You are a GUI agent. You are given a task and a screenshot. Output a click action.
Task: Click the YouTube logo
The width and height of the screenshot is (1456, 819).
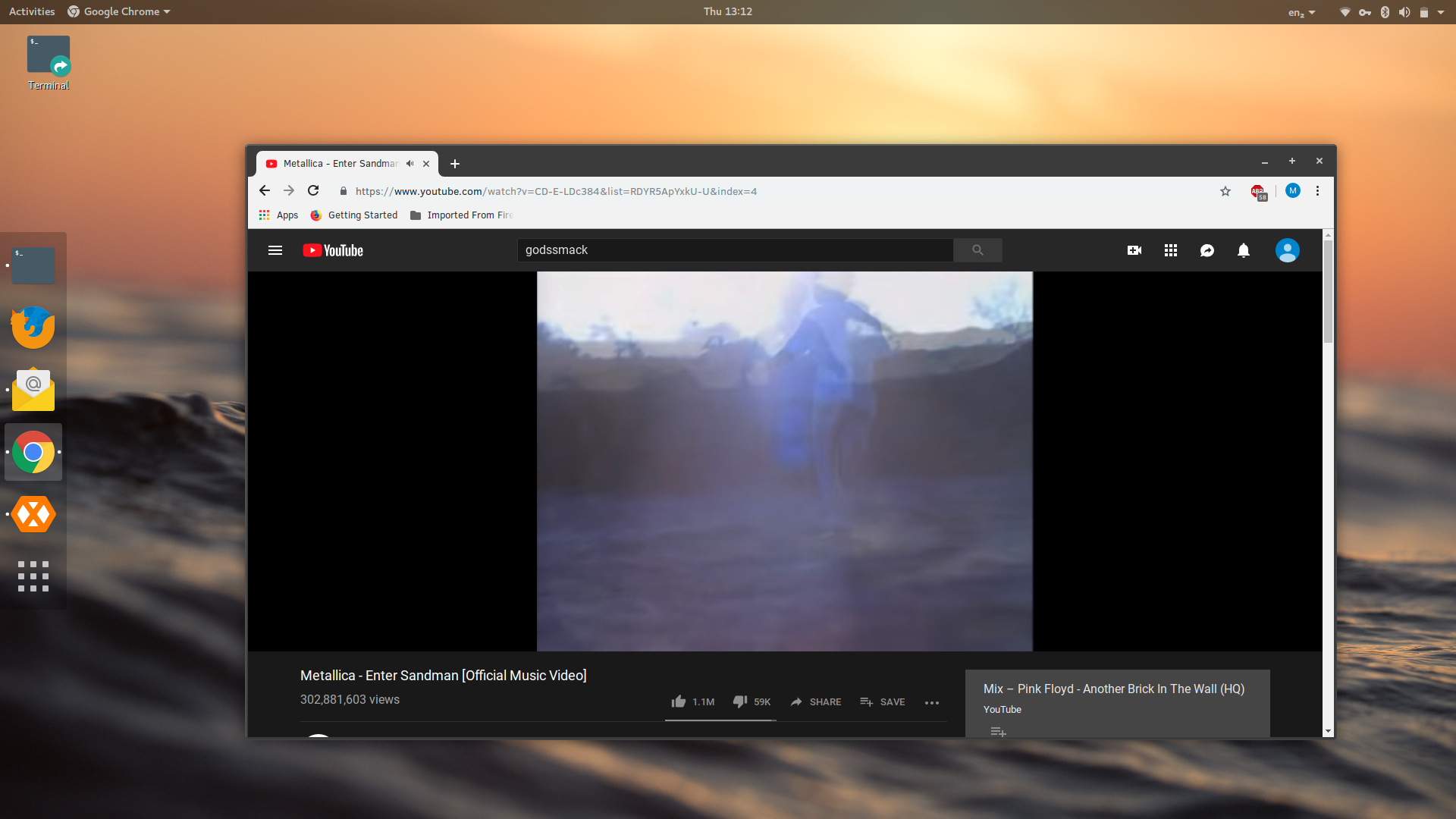point(333,250)
